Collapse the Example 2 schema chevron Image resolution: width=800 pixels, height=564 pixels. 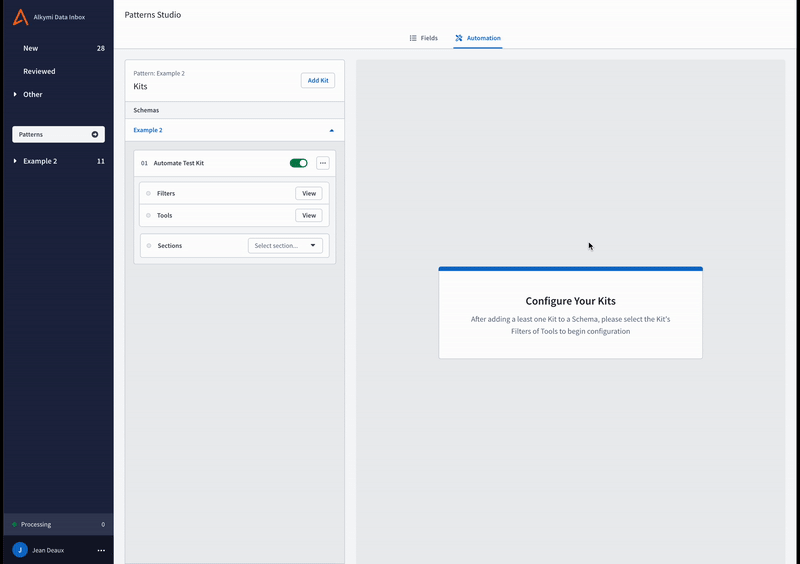coord(332,131)
